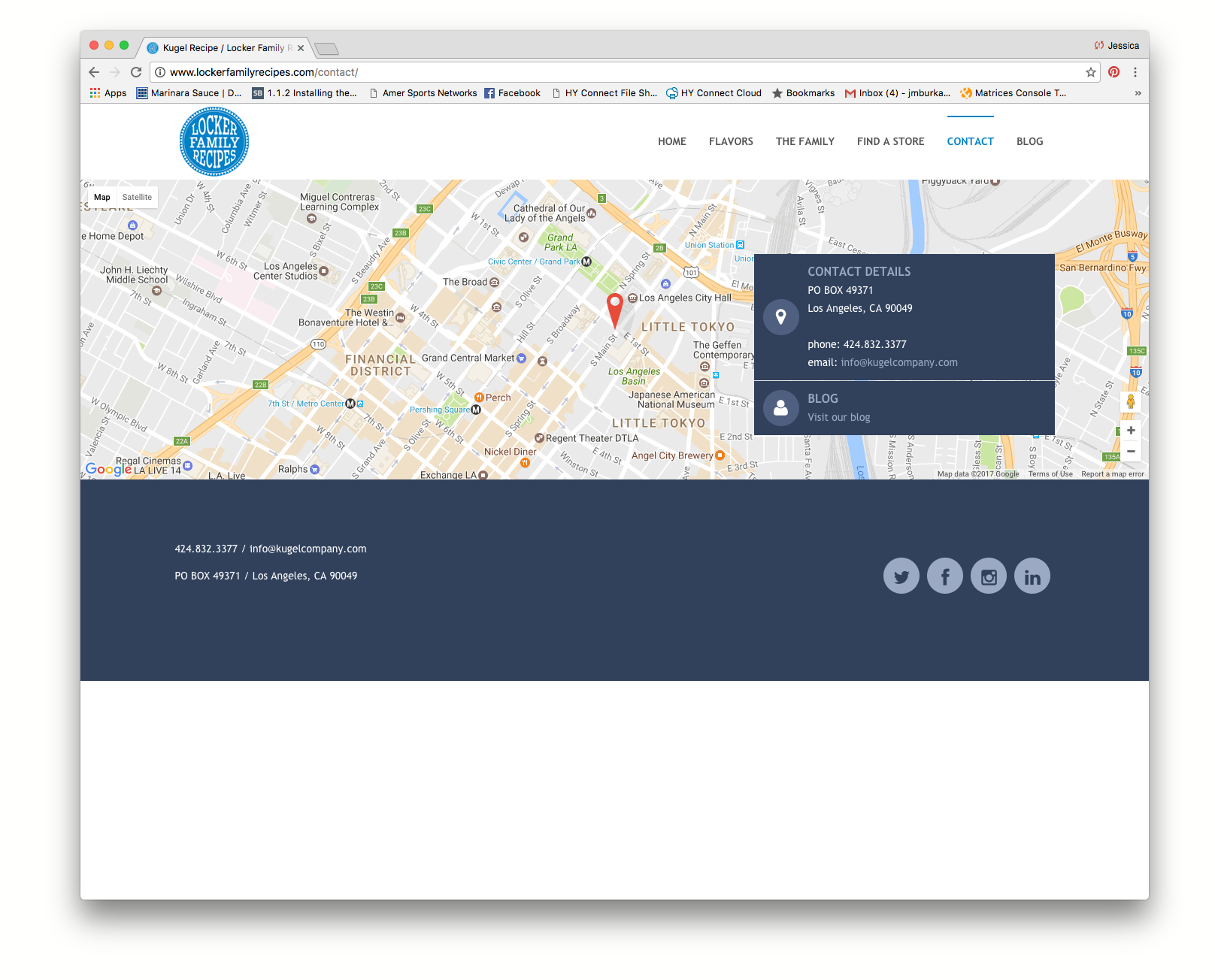This screenshot has width=1215, height=980.
Task: Open the Jessica profile menu
Action: tap(1117, 46)
